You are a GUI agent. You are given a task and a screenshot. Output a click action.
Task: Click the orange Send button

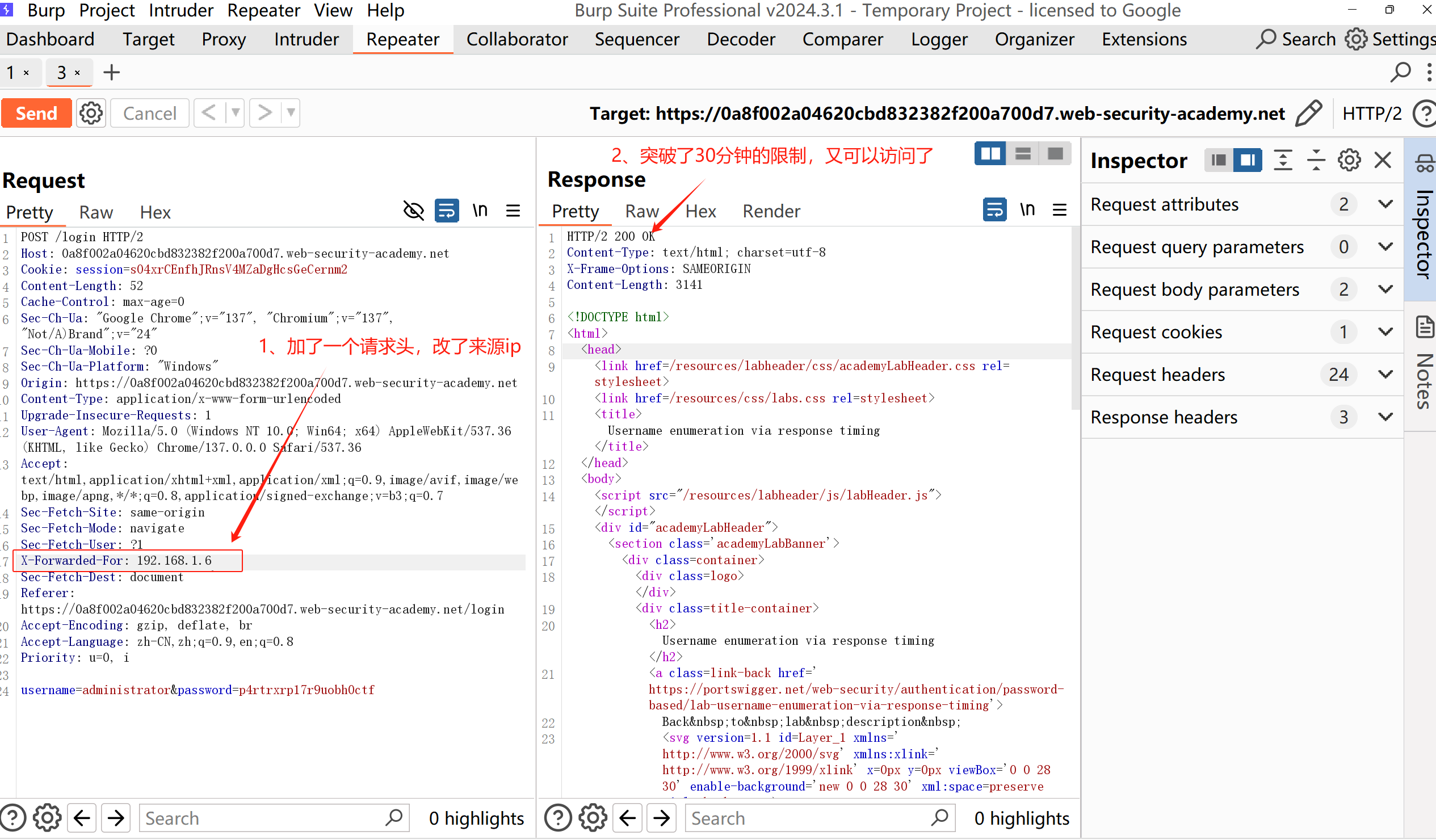pyautogui.click(x=36, y=113)
